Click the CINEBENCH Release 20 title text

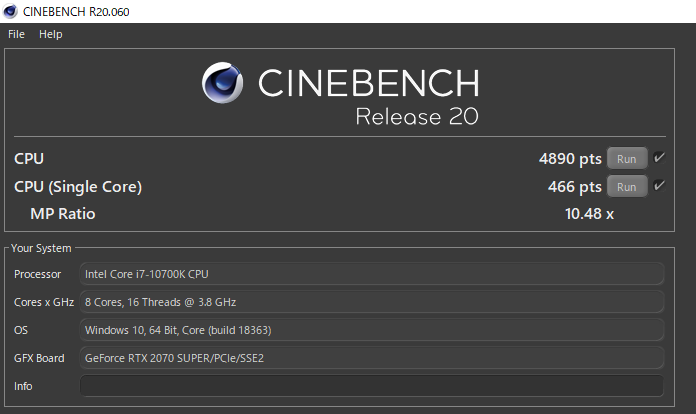tap(368, 97)
